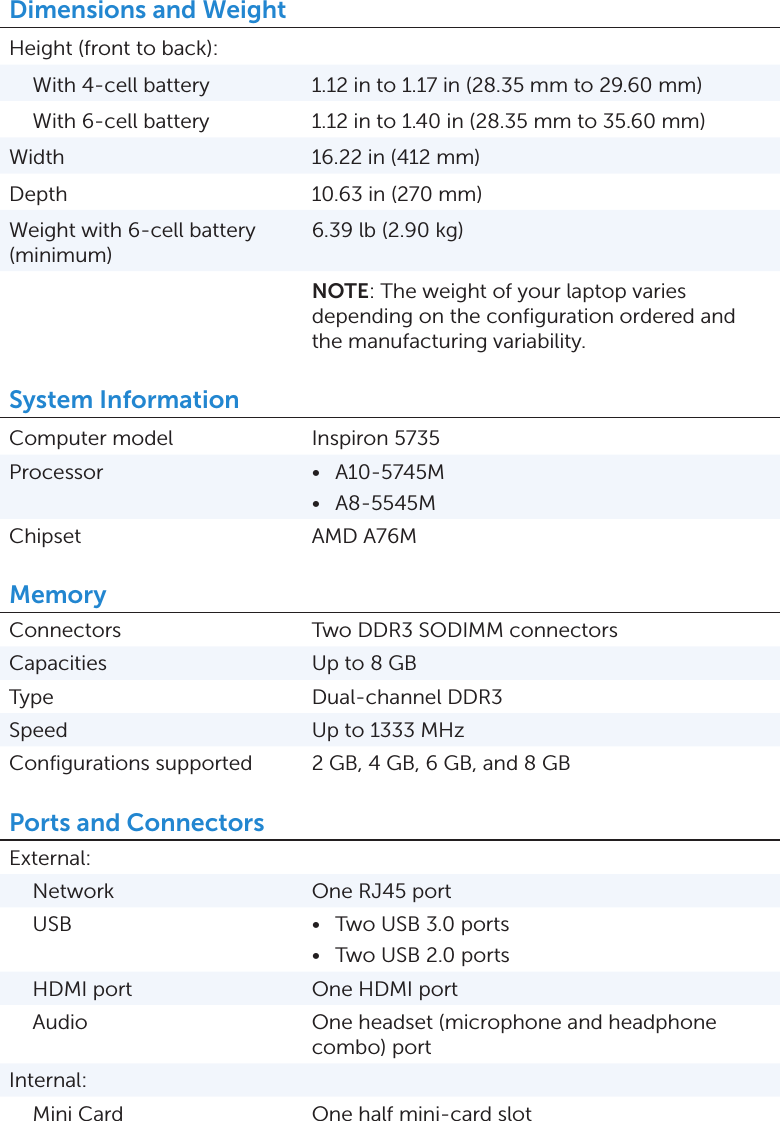Select the 'Two USB 2.0 ports' entry
Image resolution: width=780 pixels, height=1121 pixels.
pyautogui.click(x=423, y=954)
